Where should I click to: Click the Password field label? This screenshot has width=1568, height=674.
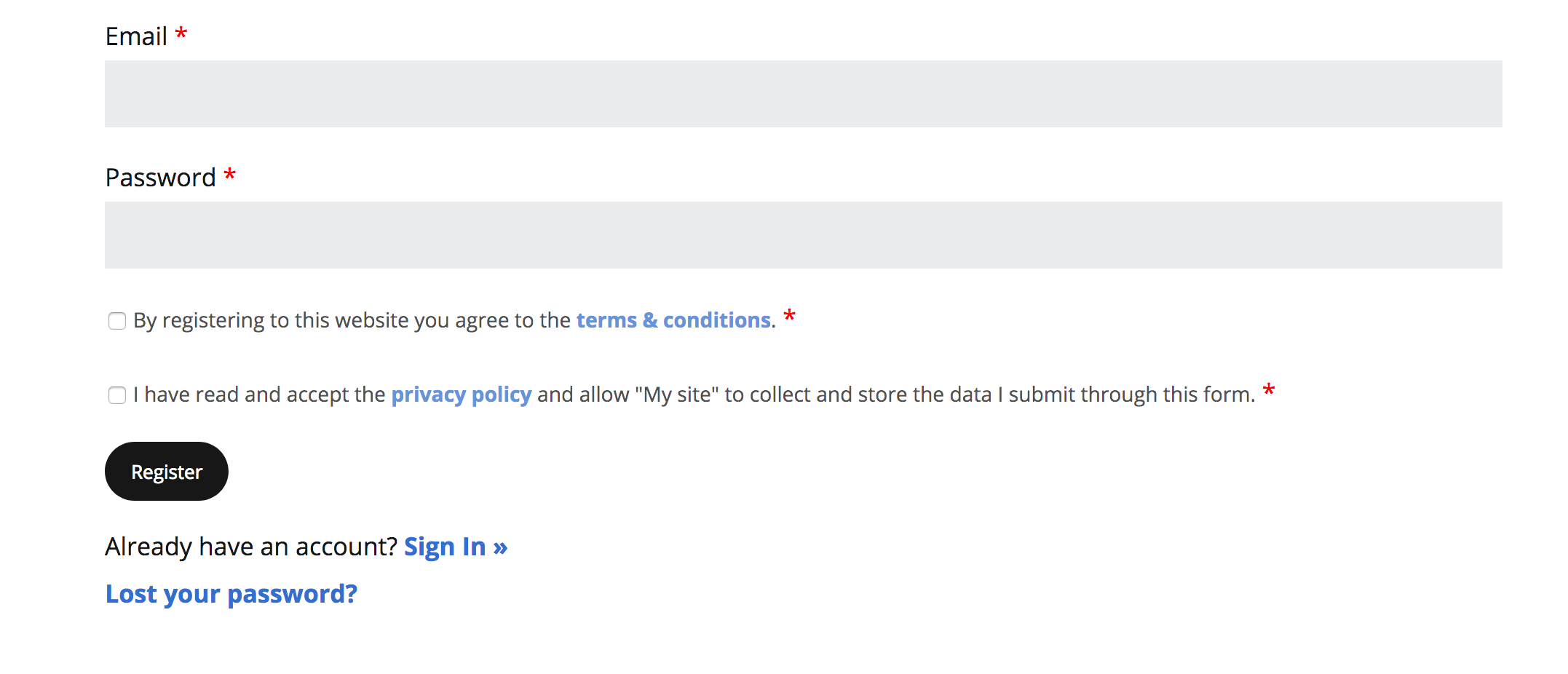[x=160, y=176]
